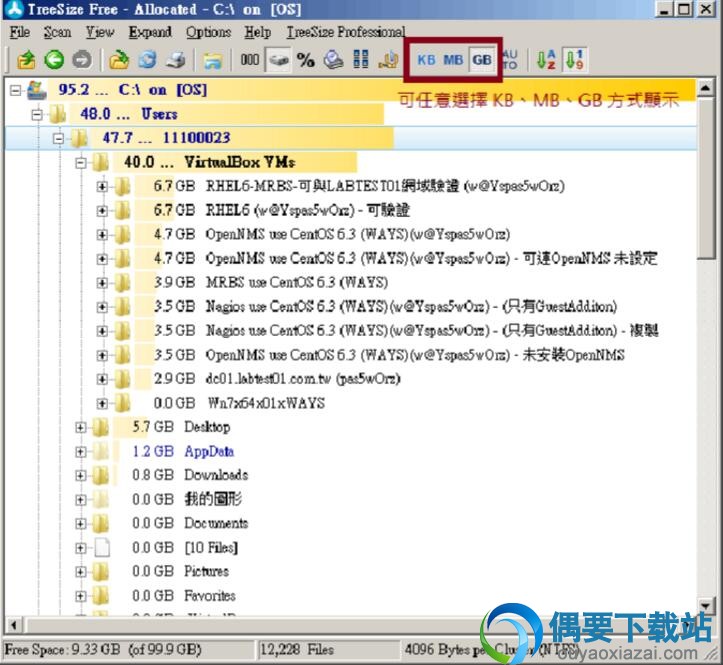Open the Expand menu
Image resolution: width=723 pixels, height=665 pixels.
click(x=150, y=32)
